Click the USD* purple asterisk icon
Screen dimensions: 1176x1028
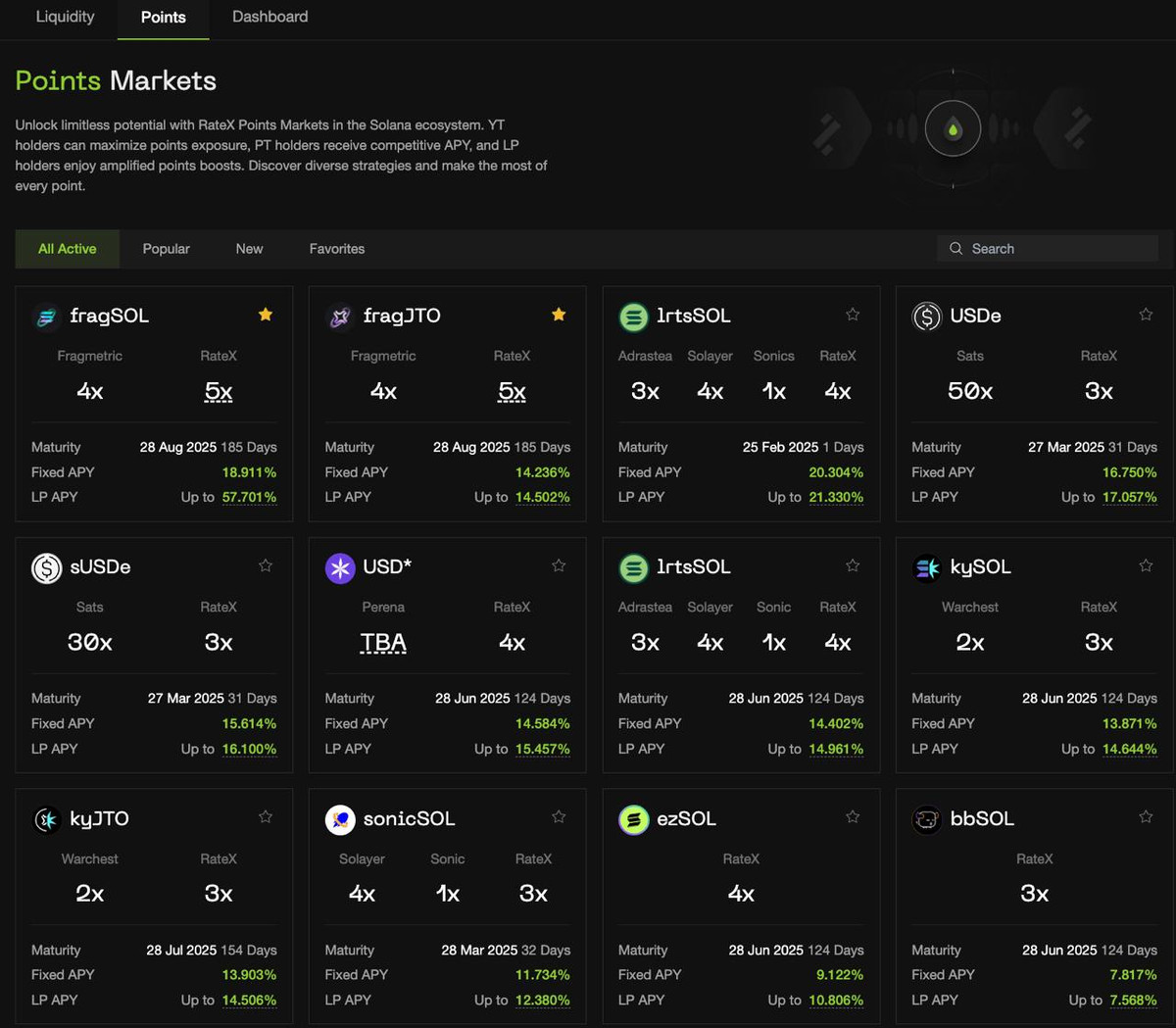(340, 567)
